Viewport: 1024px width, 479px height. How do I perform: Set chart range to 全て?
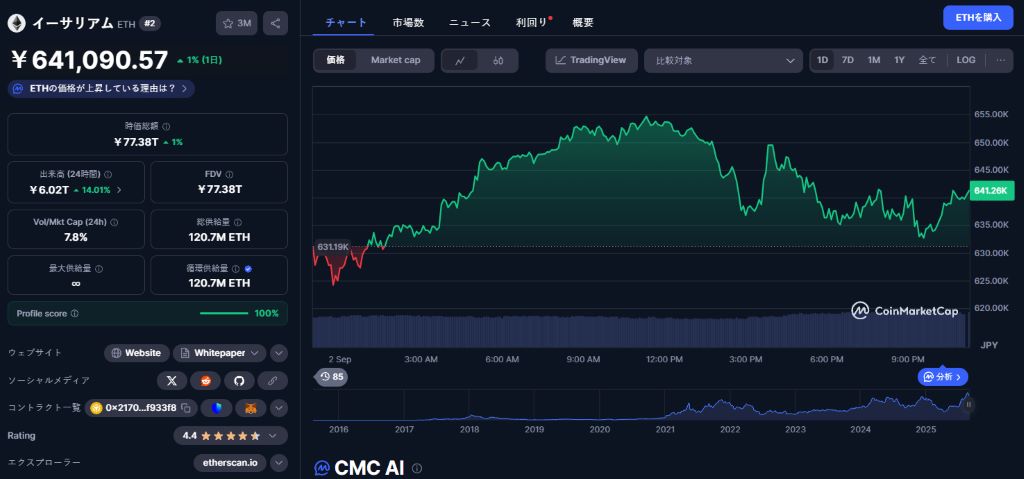(x=927, y=60)
